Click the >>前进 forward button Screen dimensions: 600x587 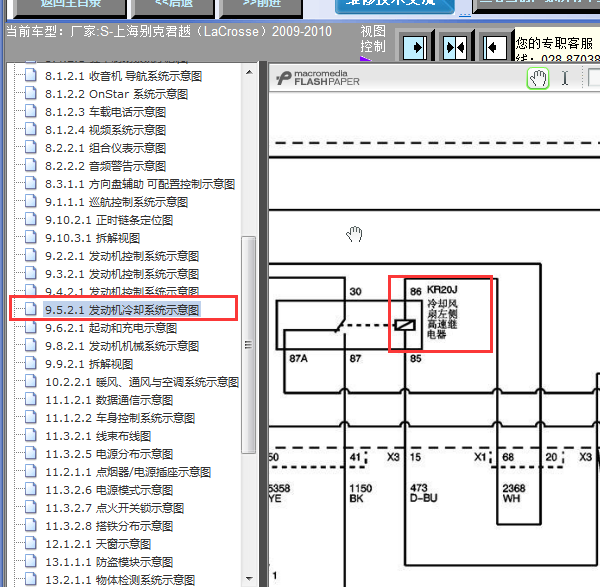(x=262, y=6)
